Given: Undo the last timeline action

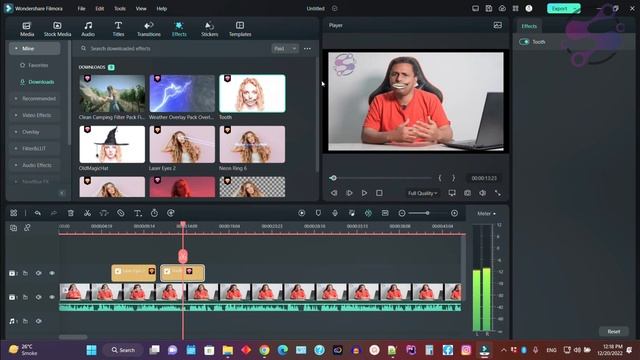Looking at the screenshot, I should pos(38,213).
